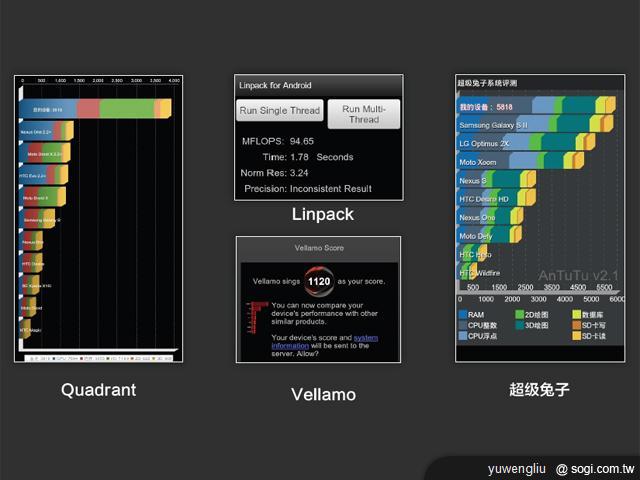640x480 pixels.
Task: Click the 3D绘图 teal legend swatch
Action: pyautogui.click(x=521, y=325)
